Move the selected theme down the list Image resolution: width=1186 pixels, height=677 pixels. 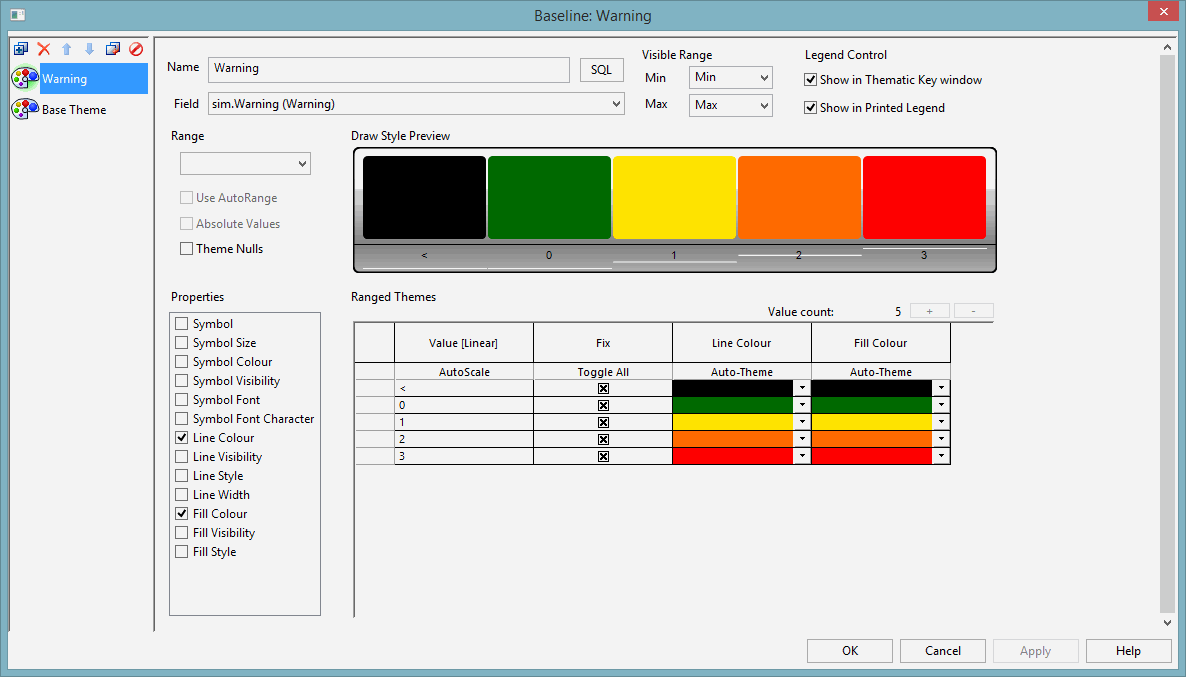[89, 48]
